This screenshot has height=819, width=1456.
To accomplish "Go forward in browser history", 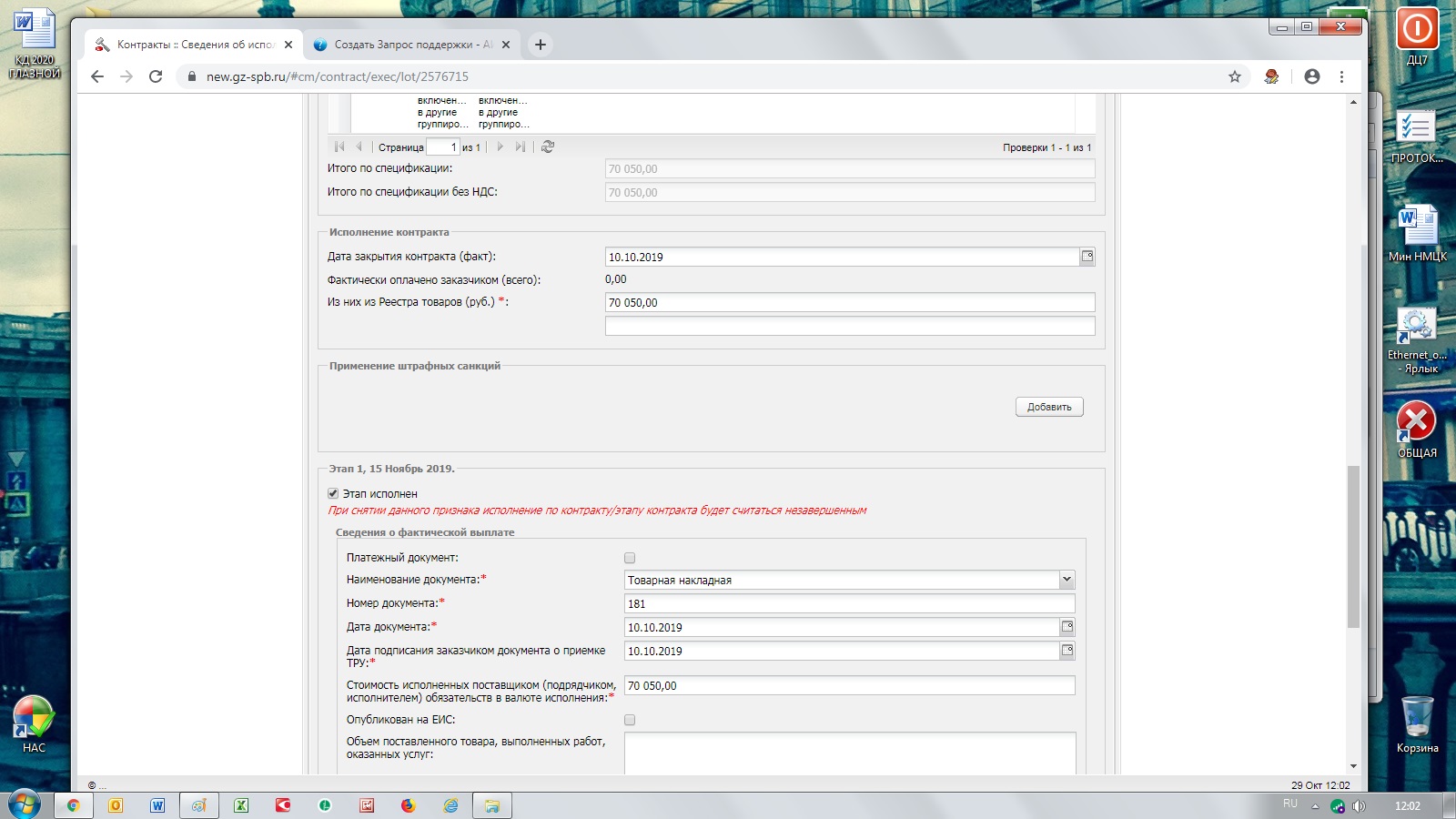I will tap(126, 76).
